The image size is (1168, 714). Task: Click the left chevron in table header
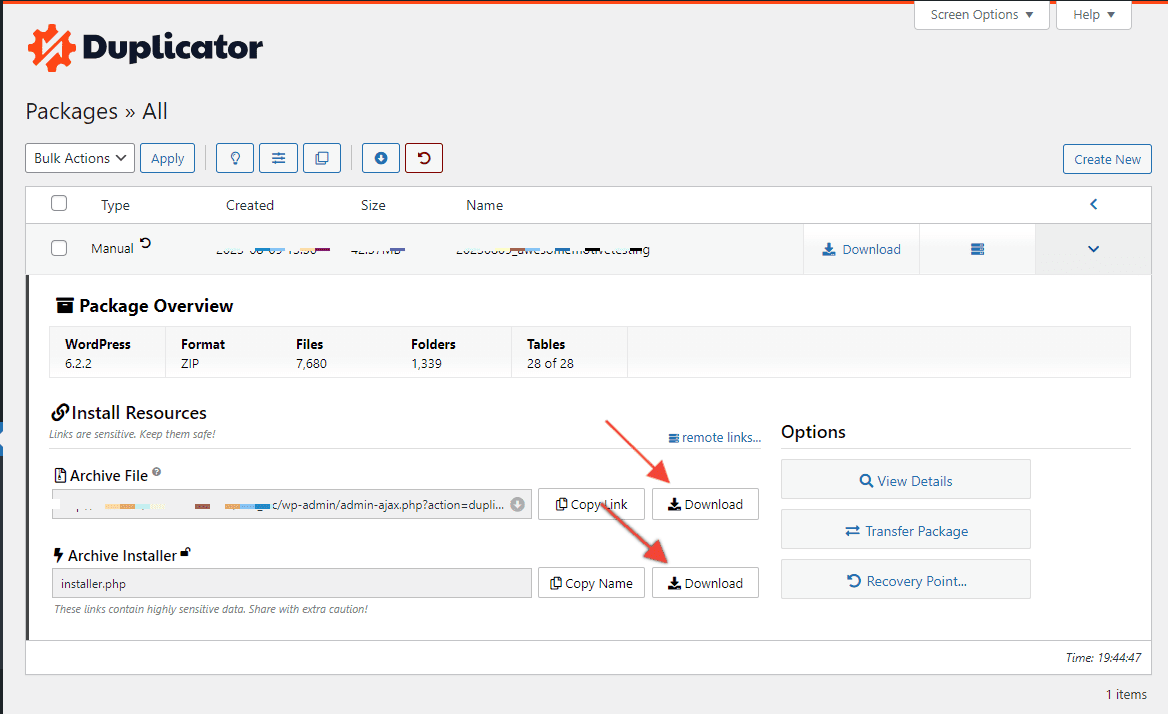pyautogui.click(x=1094, y=204)
